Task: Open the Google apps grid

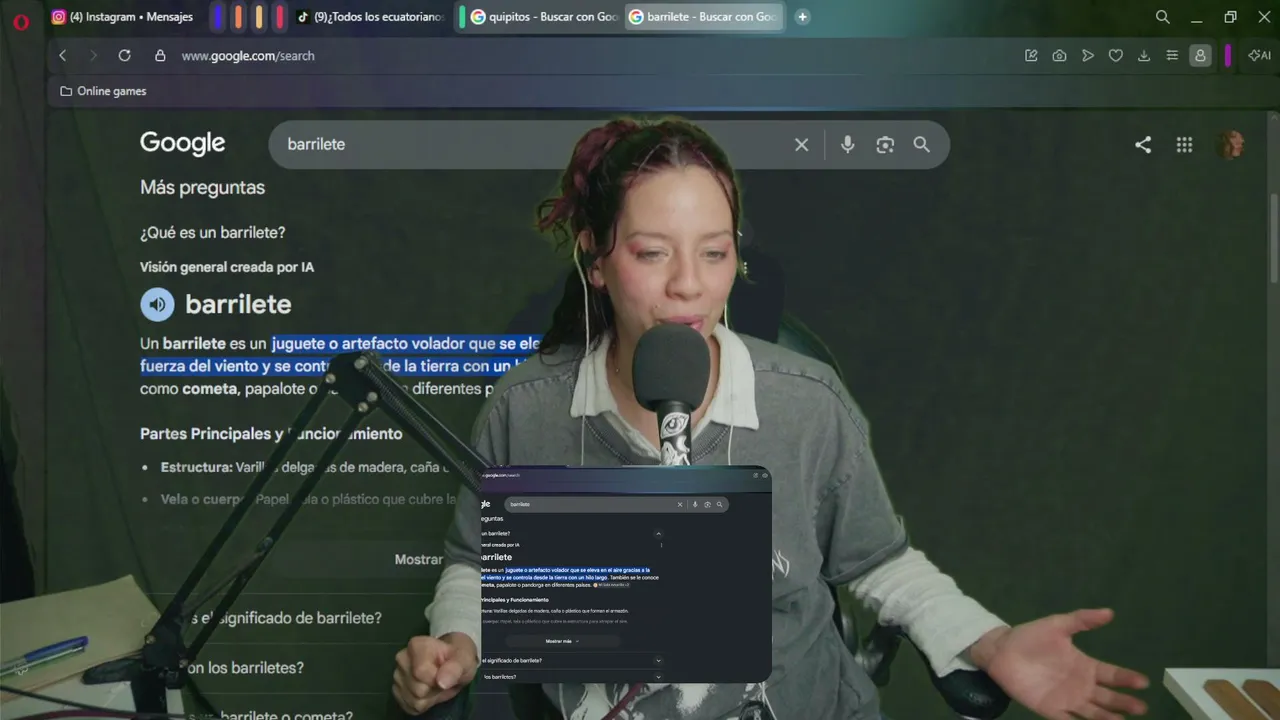Action: pyautogui.click(x=1184, y=145)
